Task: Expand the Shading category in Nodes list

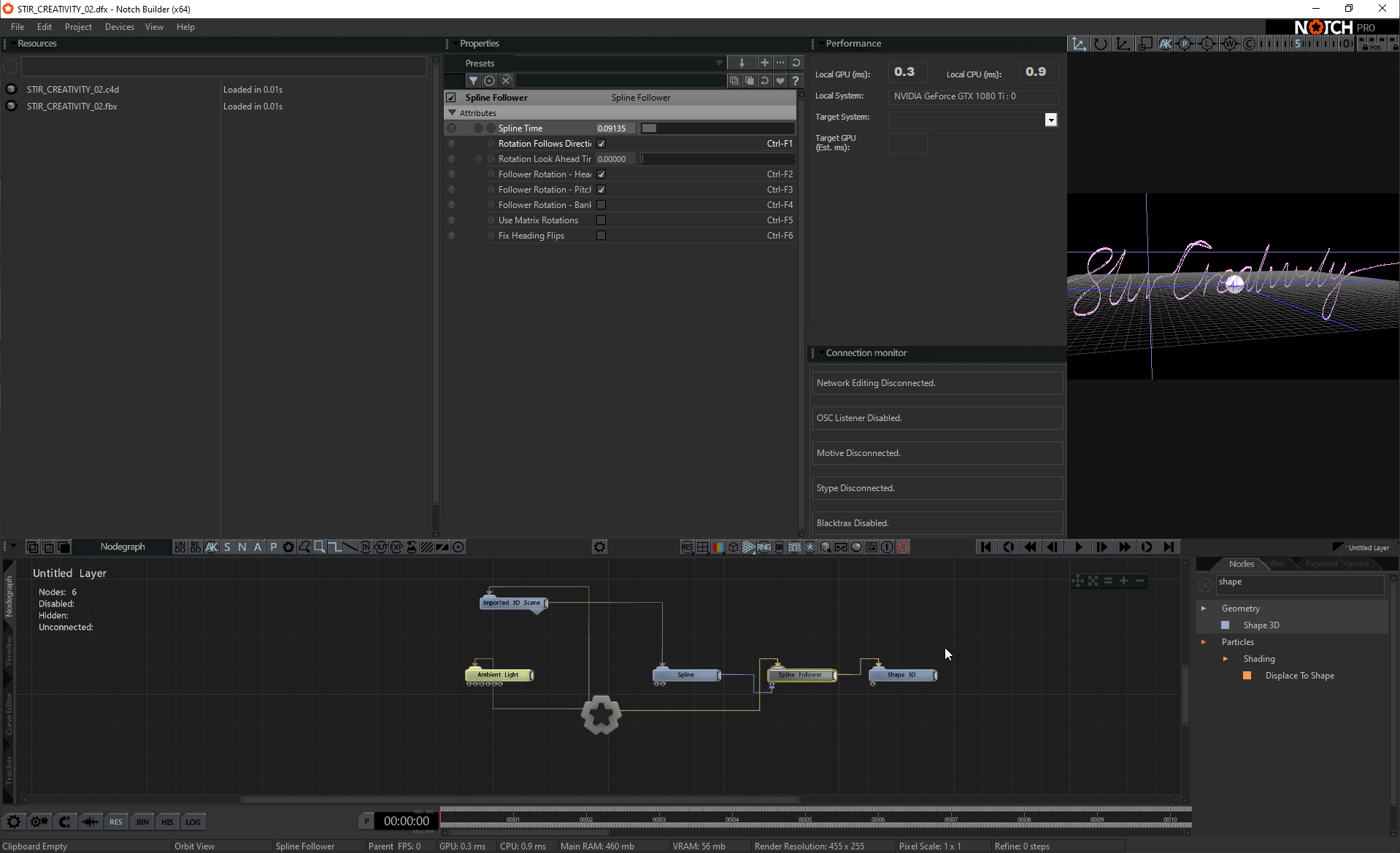Action: click(x=1226, y=659)
